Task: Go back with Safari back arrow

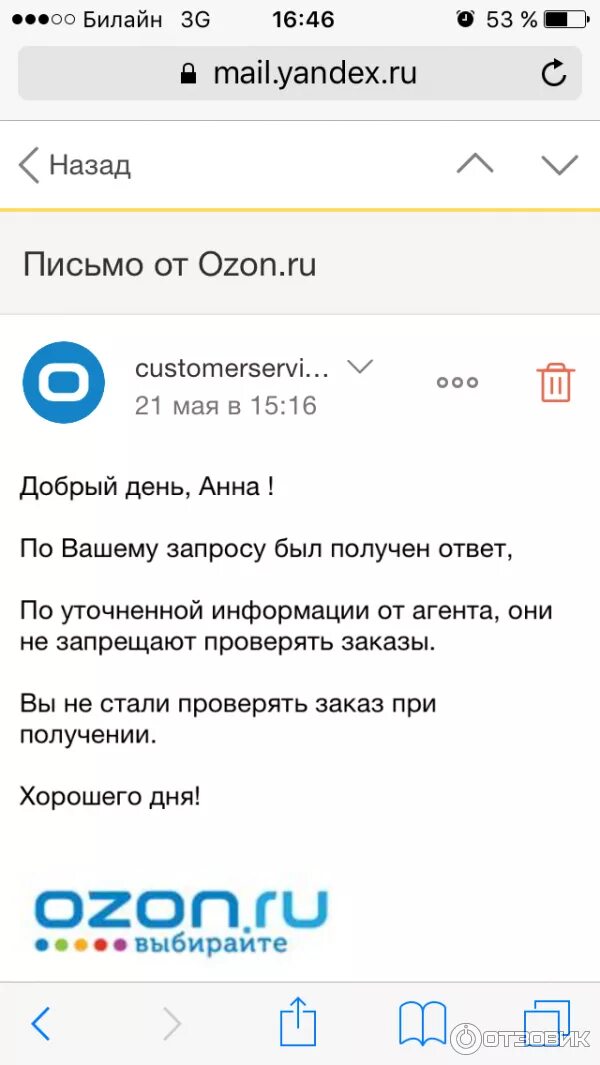Action: [x=41, y=1022]
